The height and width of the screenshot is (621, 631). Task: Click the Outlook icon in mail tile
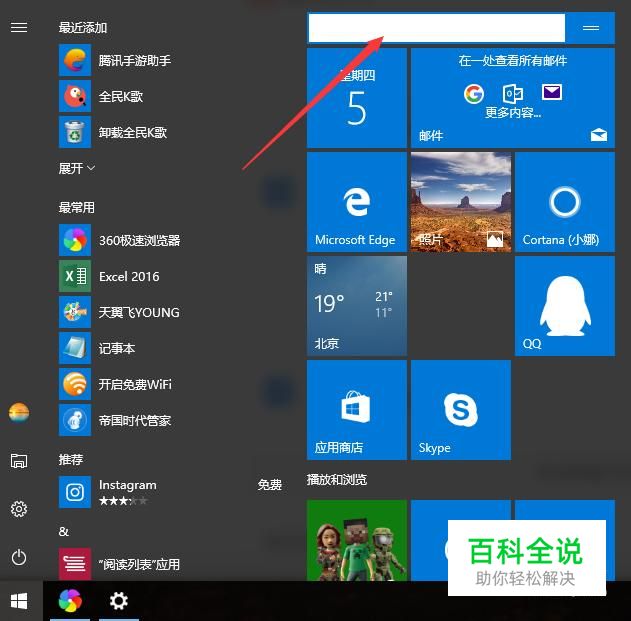pyautogui.click(x=513, y=93)
